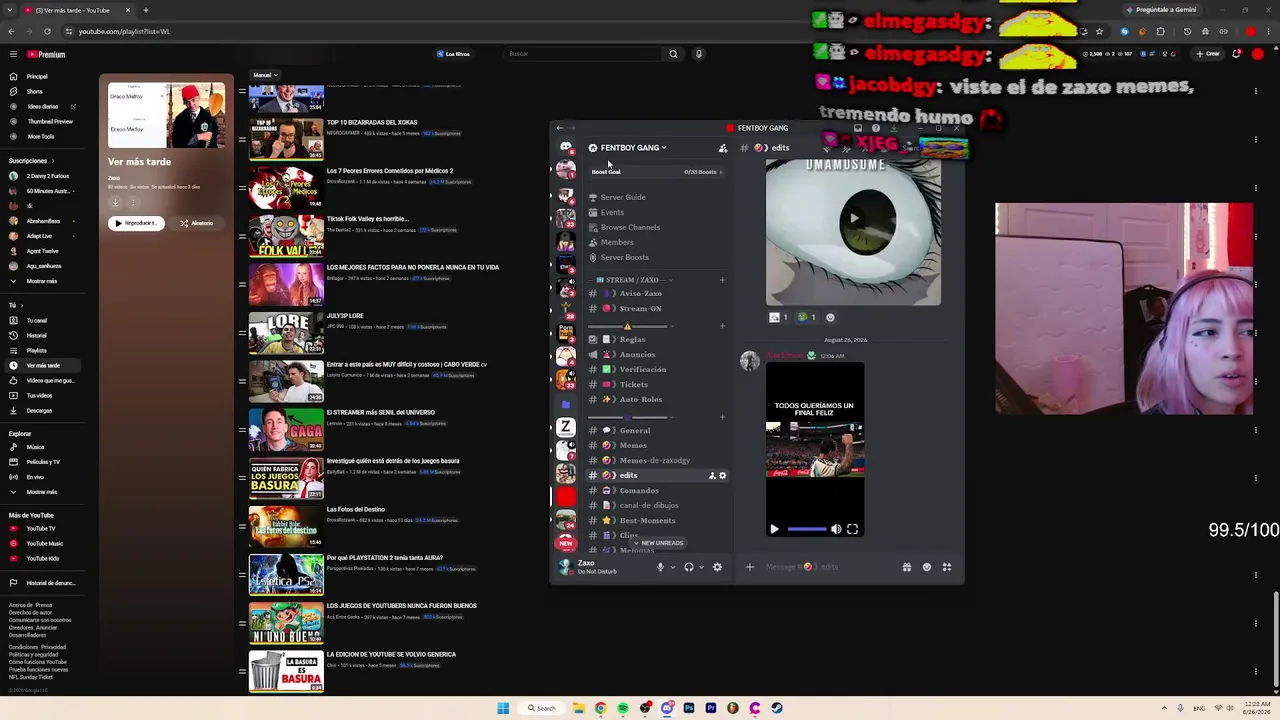Open the Discord gift icon
This screenshot has height=720, width=1280.
pos(907,567)
